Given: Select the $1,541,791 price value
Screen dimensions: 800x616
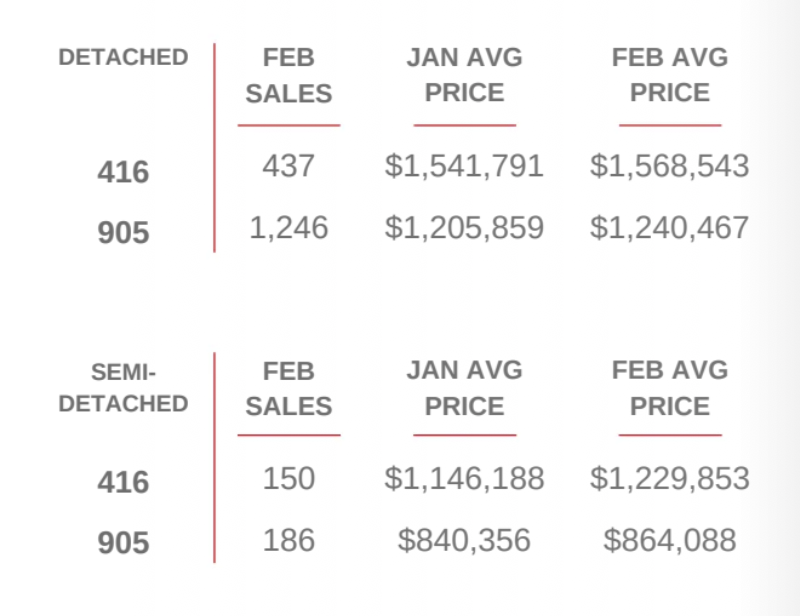Looking at the screenshot, I should 464,166.
